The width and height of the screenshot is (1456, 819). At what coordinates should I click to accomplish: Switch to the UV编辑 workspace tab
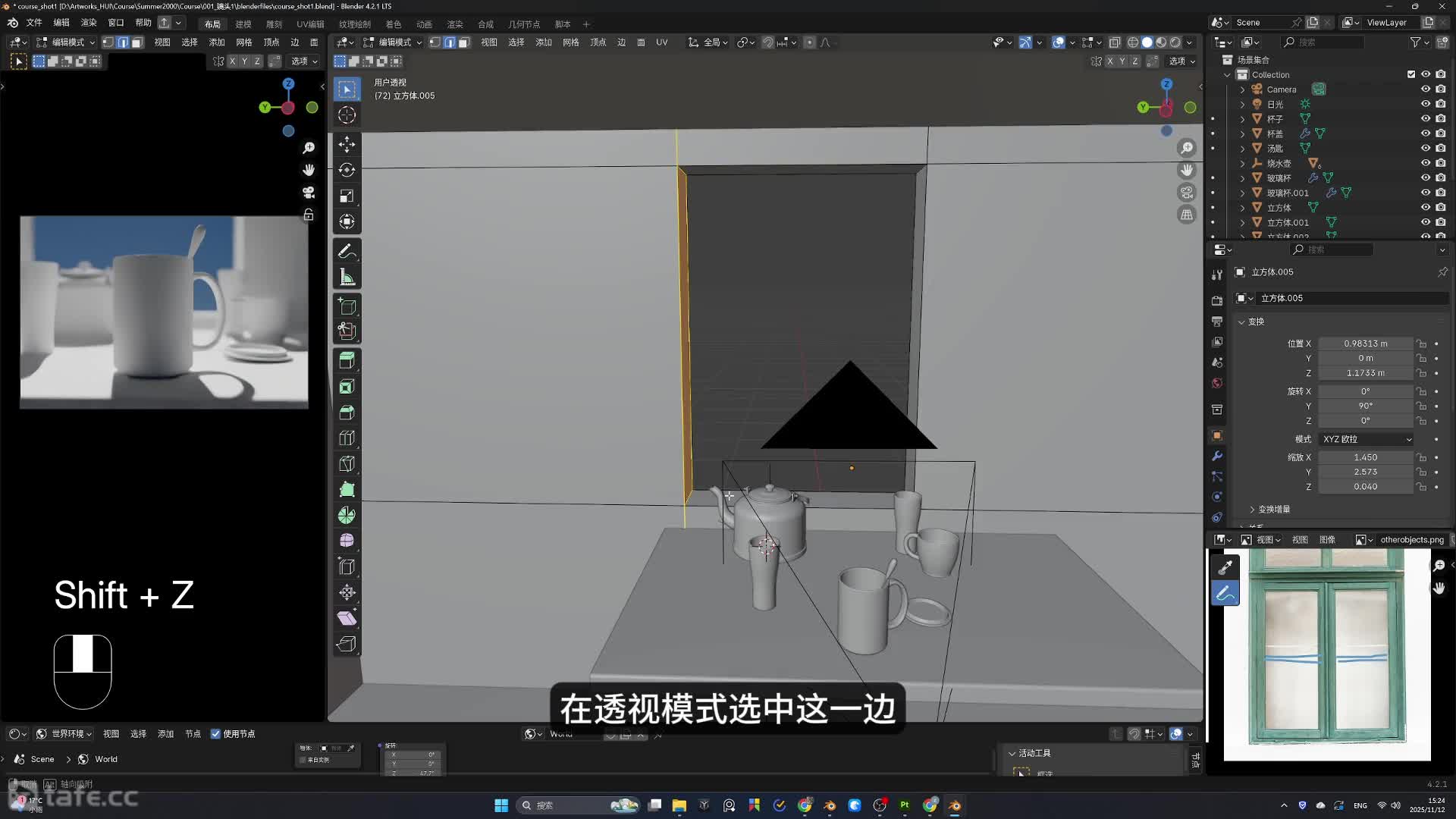310,24
